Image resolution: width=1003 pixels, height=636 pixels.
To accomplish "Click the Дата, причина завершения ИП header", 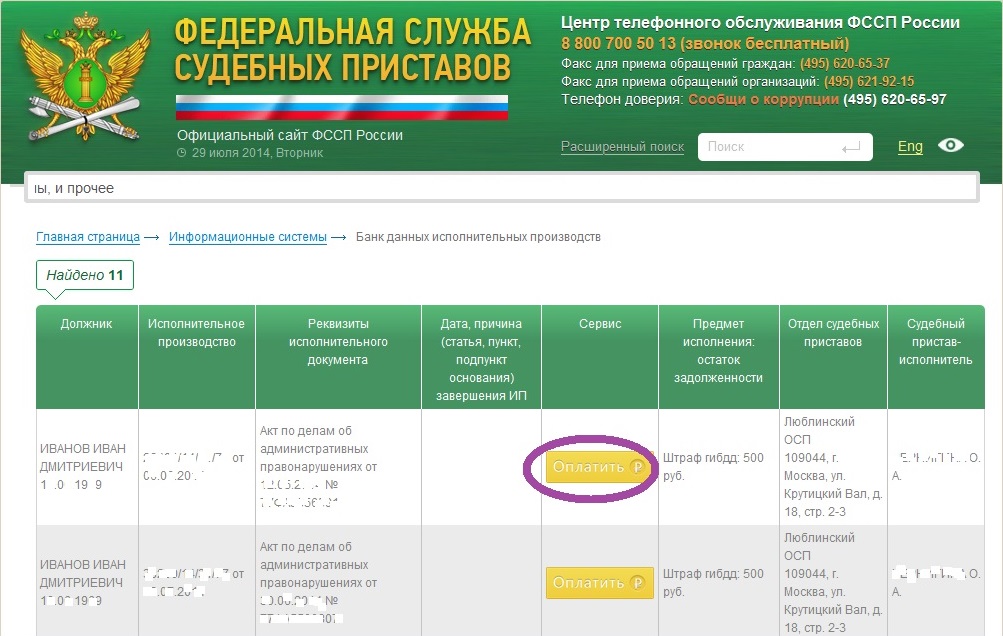I will [481, 356].
